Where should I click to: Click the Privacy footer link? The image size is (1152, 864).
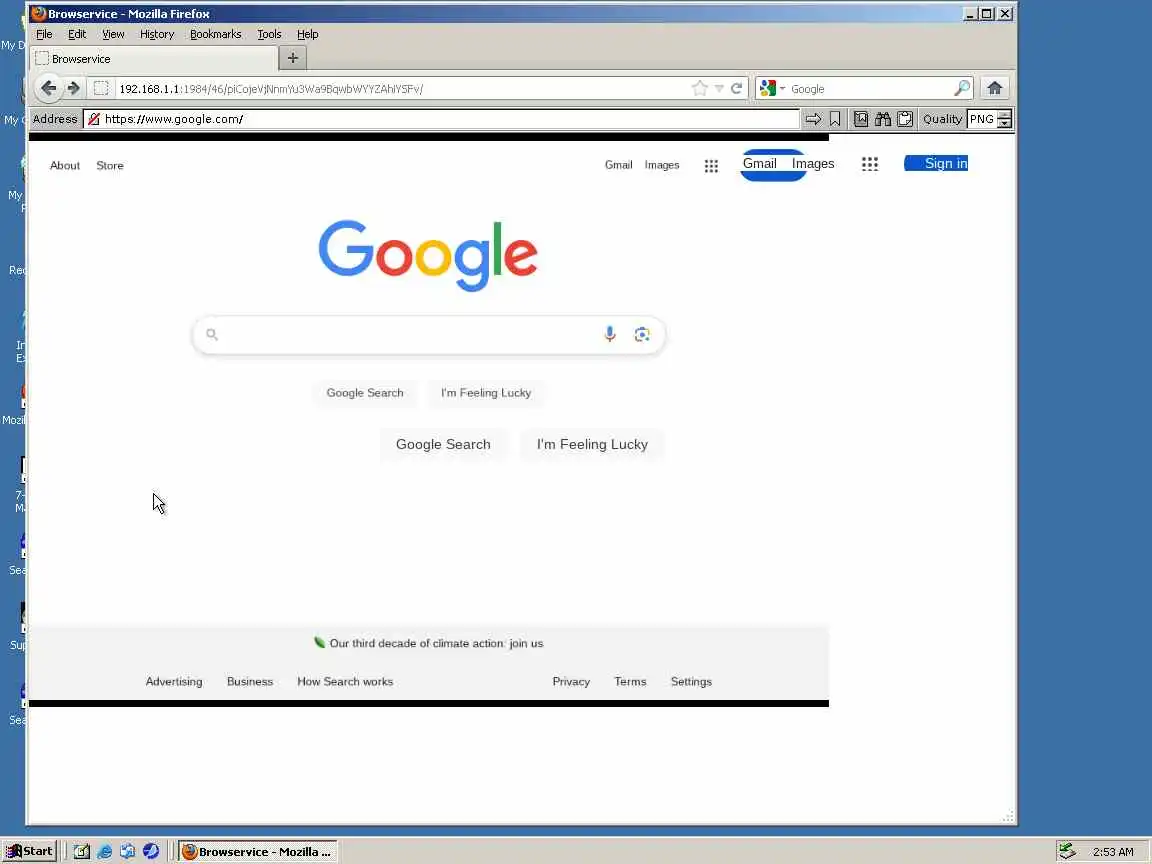(571, 682)
